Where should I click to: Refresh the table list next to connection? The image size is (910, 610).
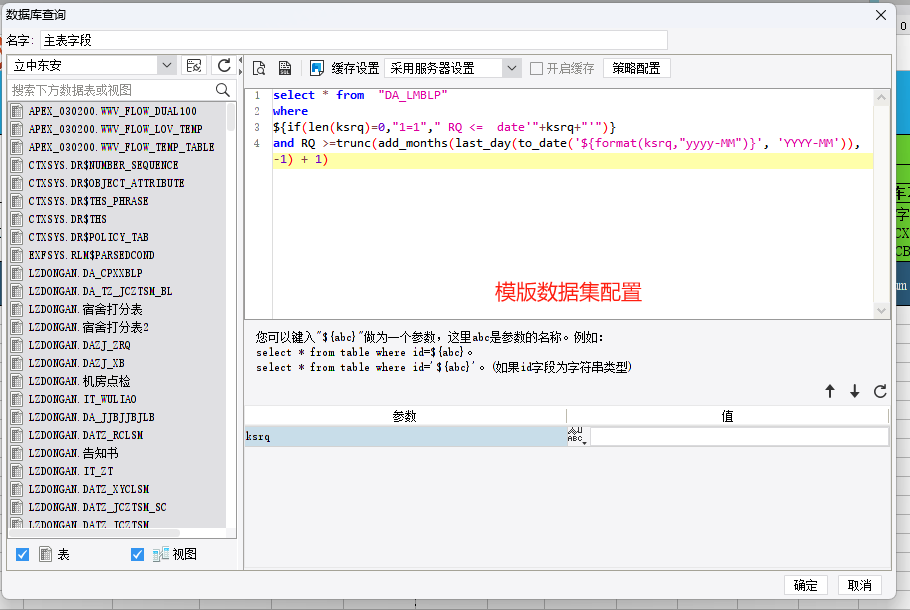tap(224, 66)
